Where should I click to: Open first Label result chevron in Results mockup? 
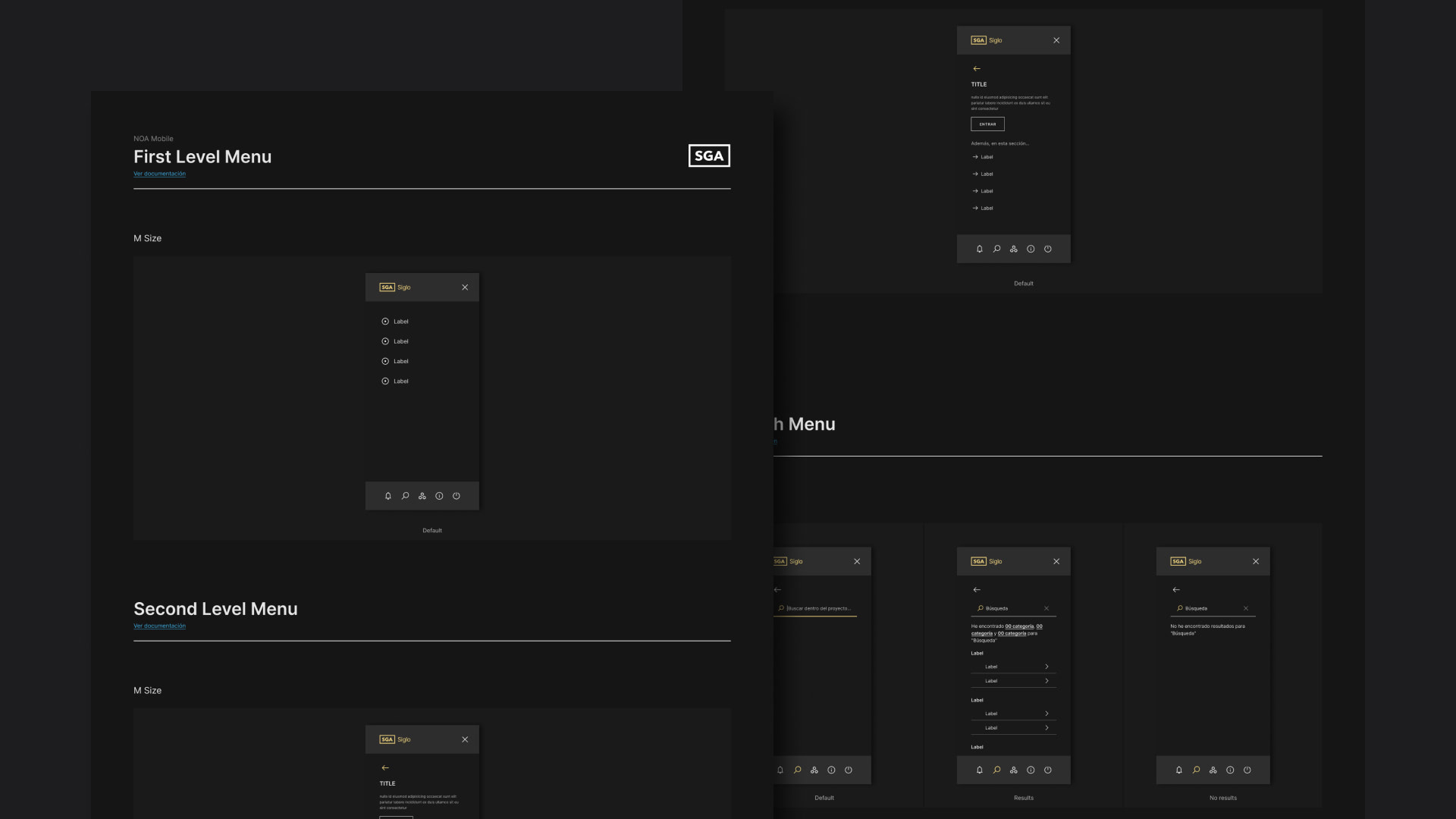(1046, 667)
